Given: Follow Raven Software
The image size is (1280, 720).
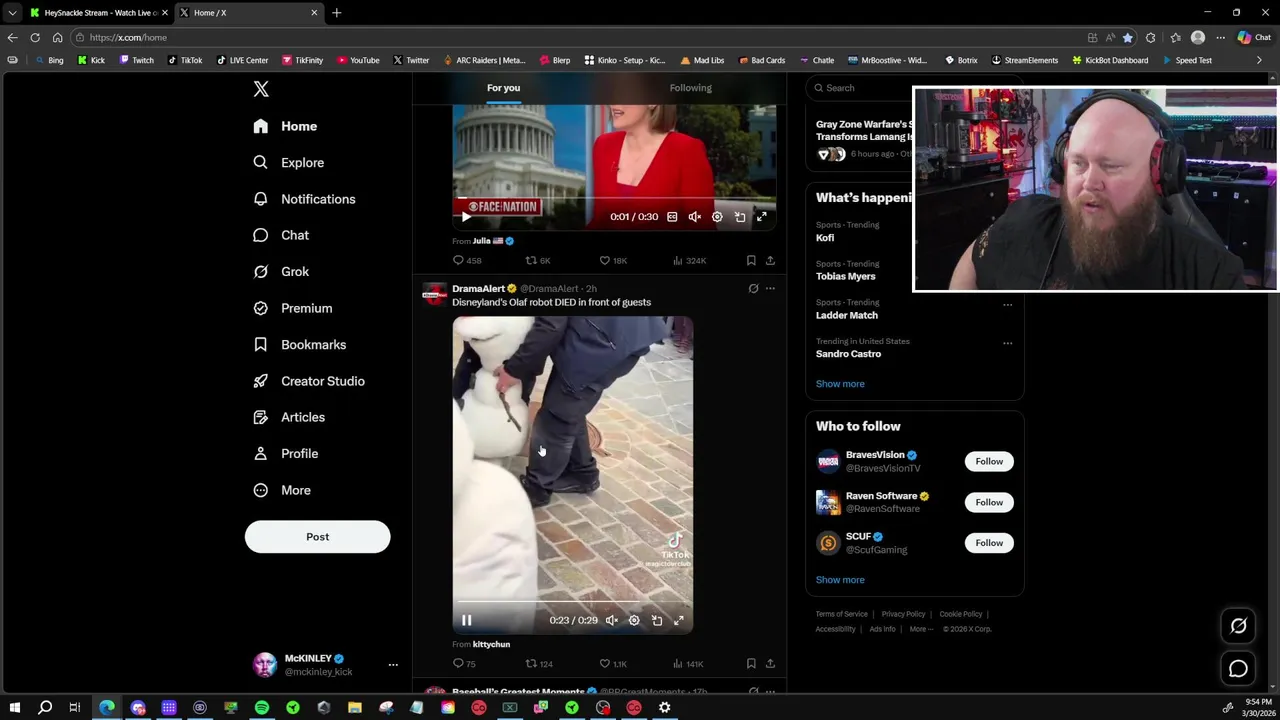Looking at the screenshot, I should click(989, 502).
